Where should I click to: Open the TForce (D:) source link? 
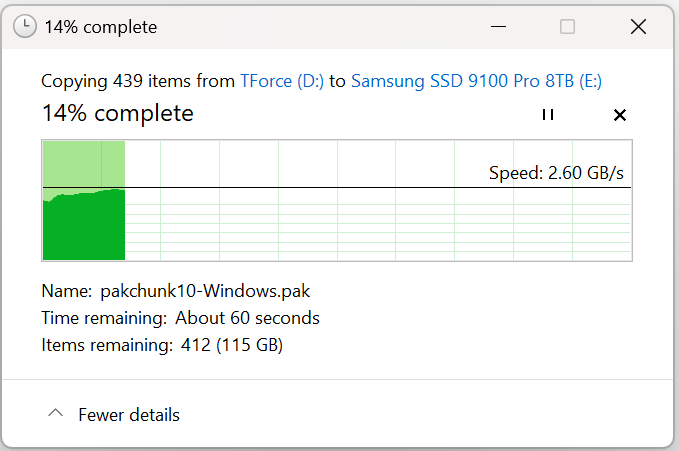(x=282, y=81)
